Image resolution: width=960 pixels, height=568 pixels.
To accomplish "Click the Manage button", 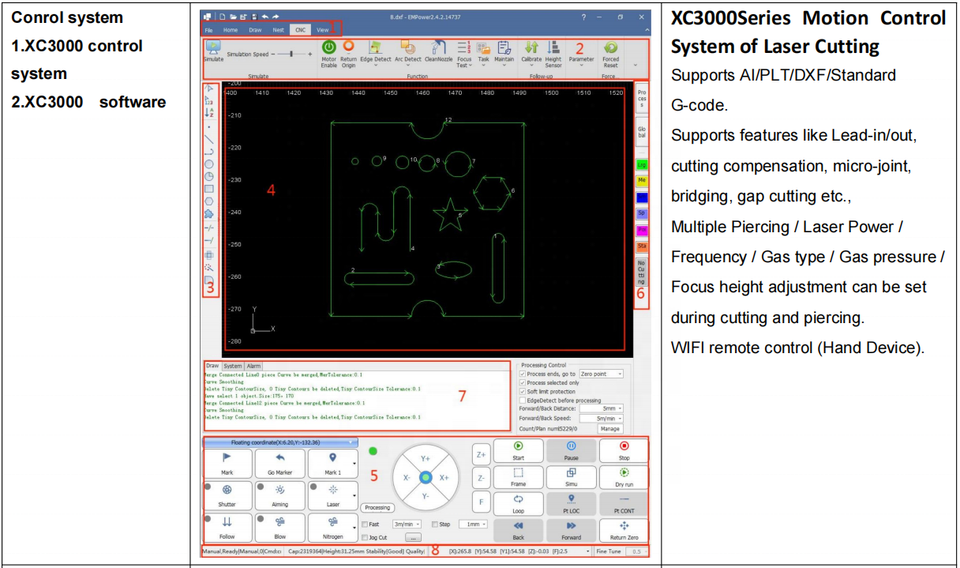I will pos(610,428).
